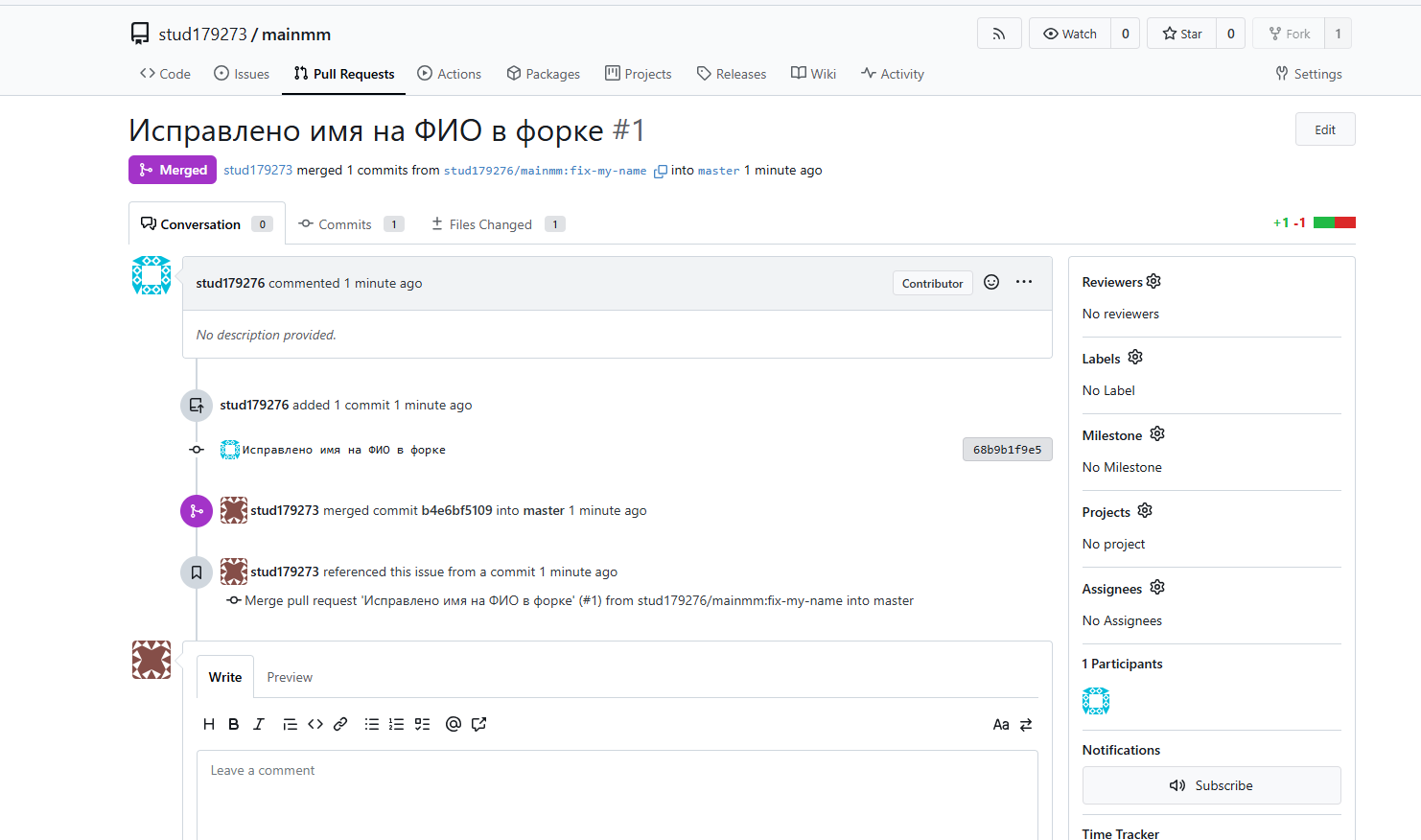Image resolution: width=1421 pixels, height=840 pixels.
Task: Click the Edit button for the title
Action: tap(1324, 129)
